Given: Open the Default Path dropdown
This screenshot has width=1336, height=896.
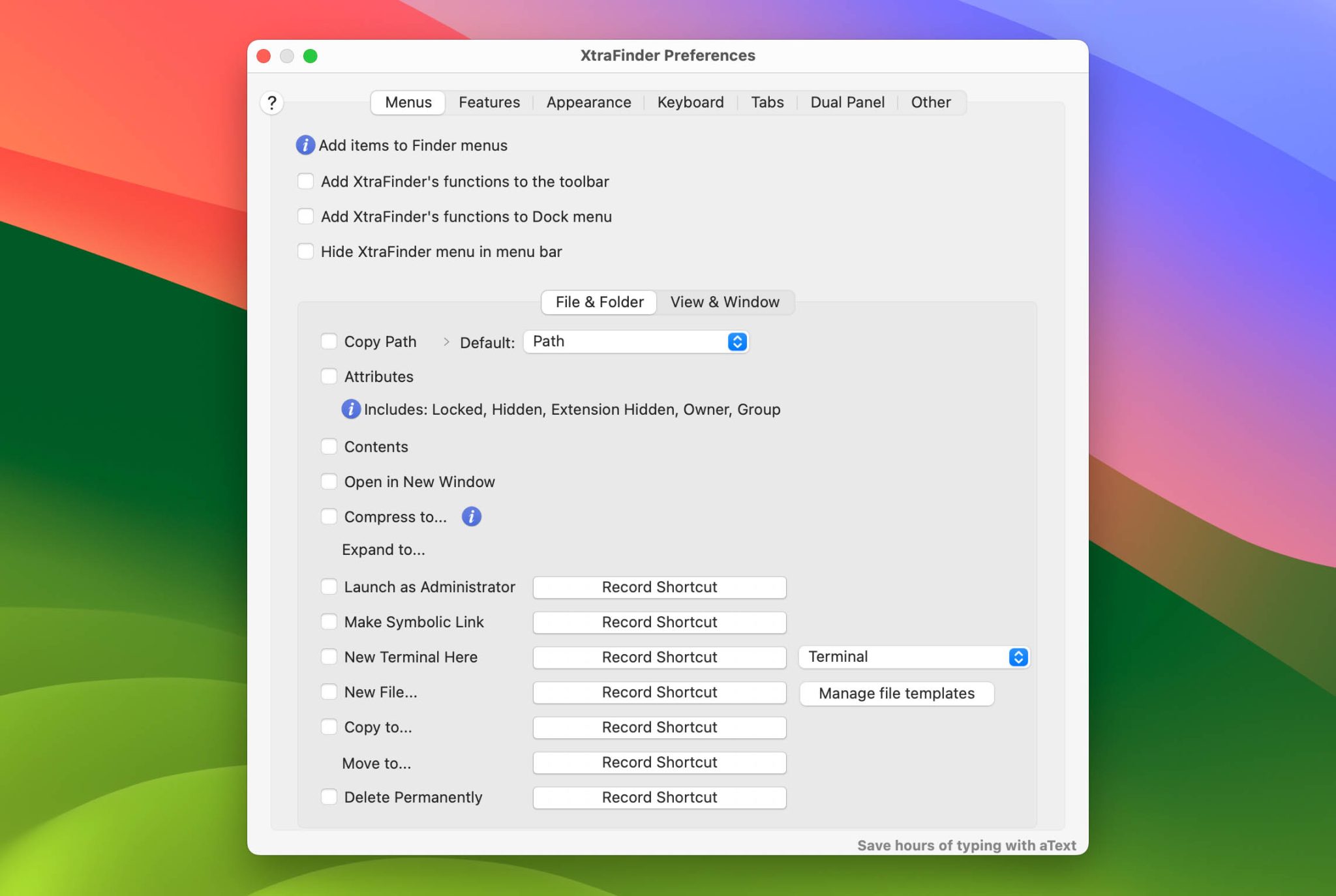Looking at the screenshot, I should 636,341.
